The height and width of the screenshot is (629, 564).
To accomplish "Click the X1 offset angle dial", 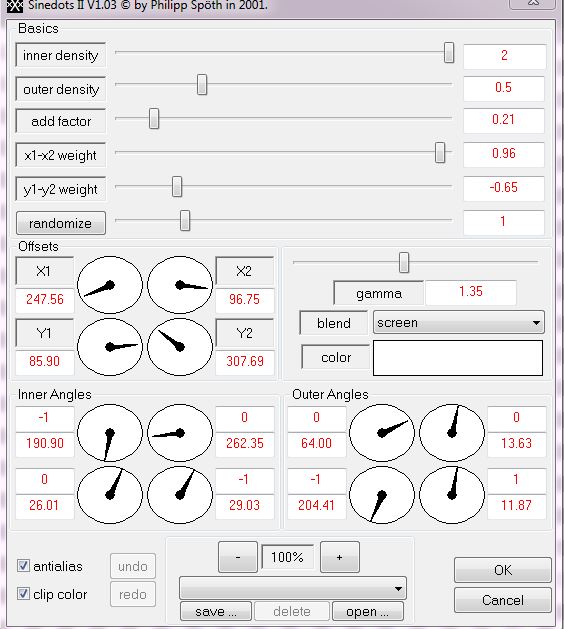I will pyautogui.click(x=110, y=285).
